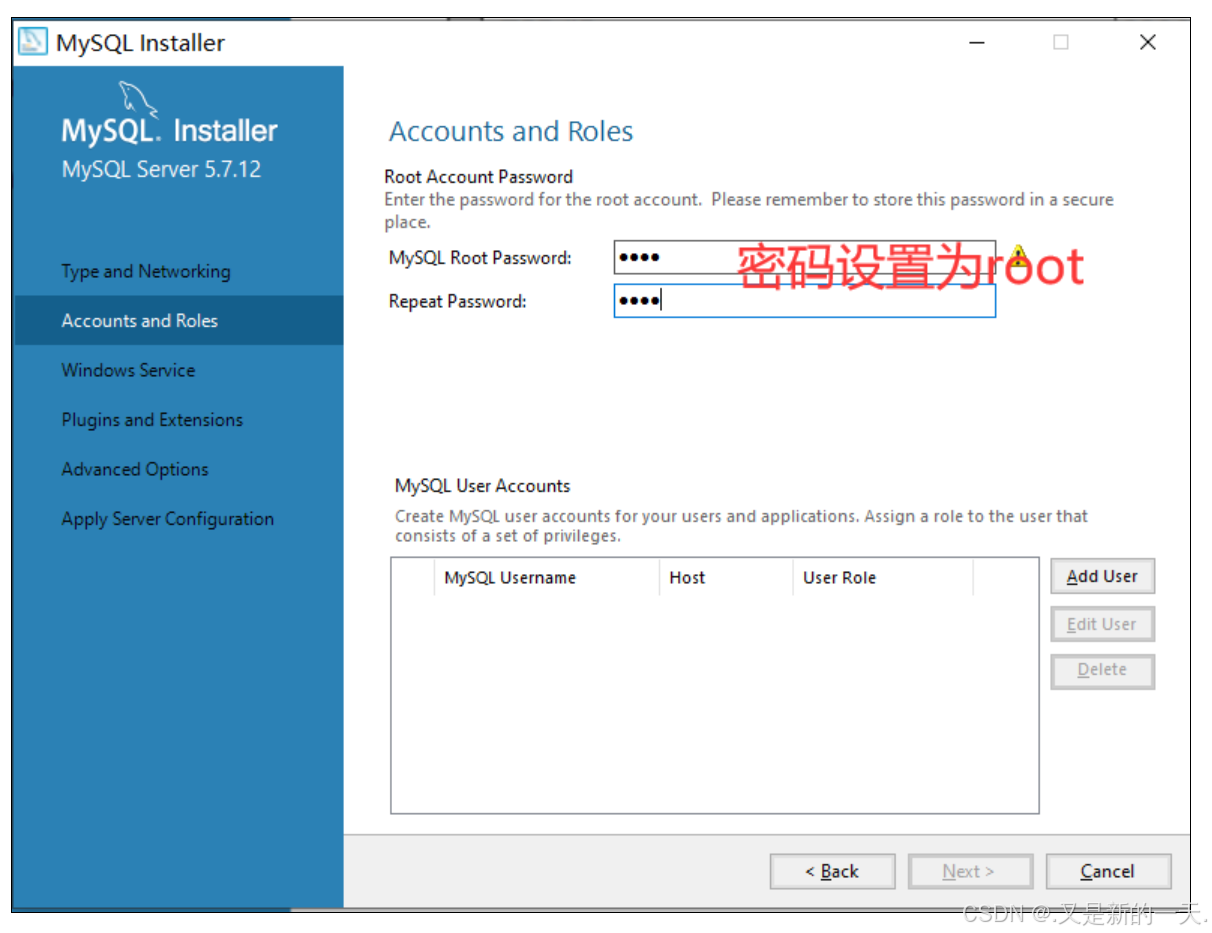Cancel the installer setup
This screenshot has width=1212, height=933.
pos(1108,871)
